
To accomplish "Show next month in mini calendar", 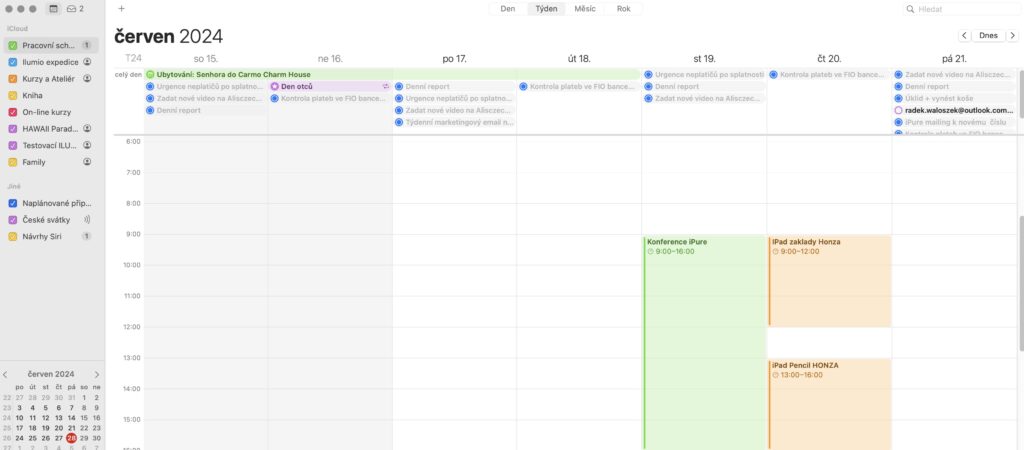I will tap(97, 374).
